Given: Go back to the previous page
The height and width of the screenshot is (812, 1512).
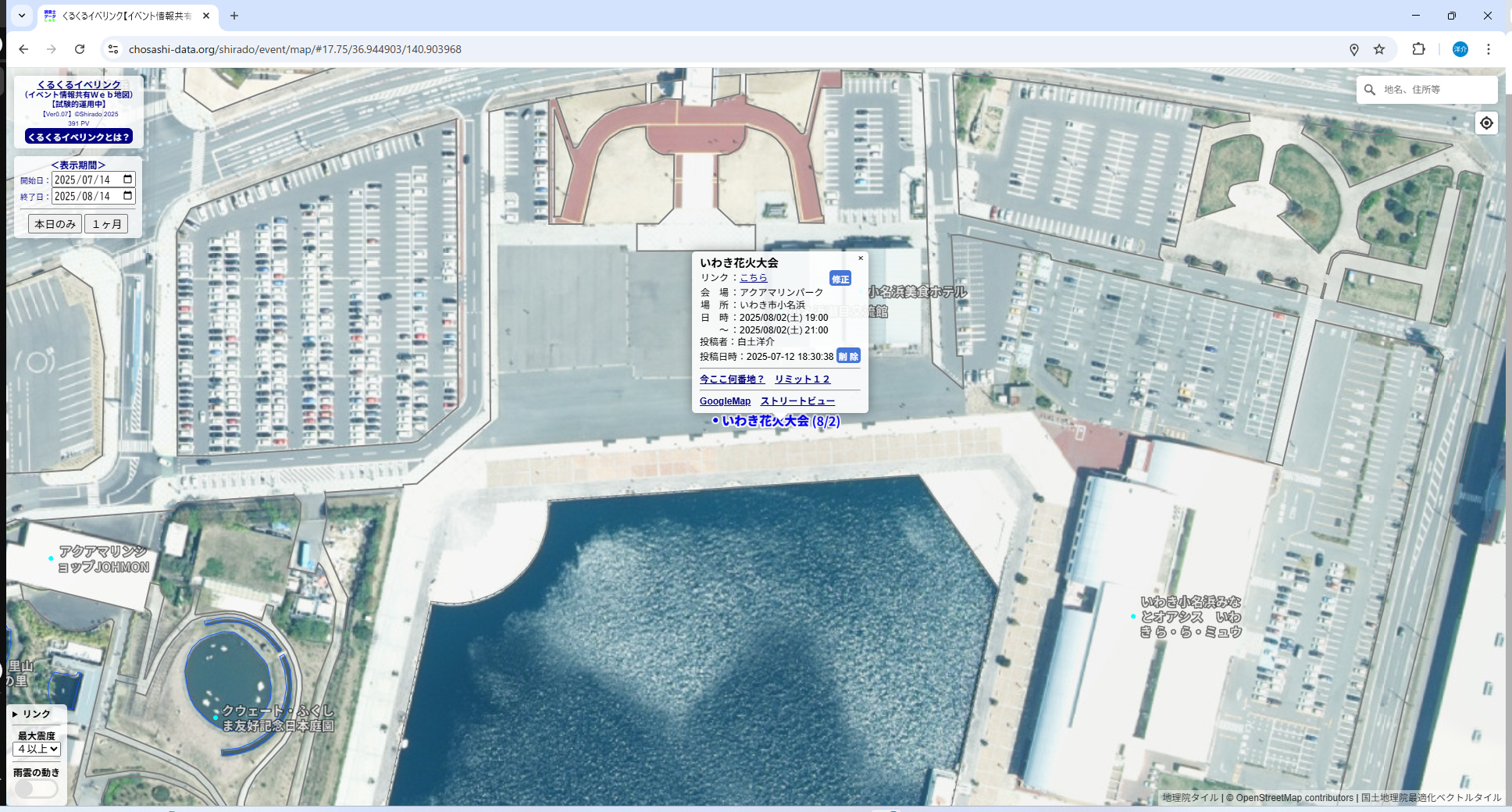Looking at the screenshot, I should tap(23, 49).
